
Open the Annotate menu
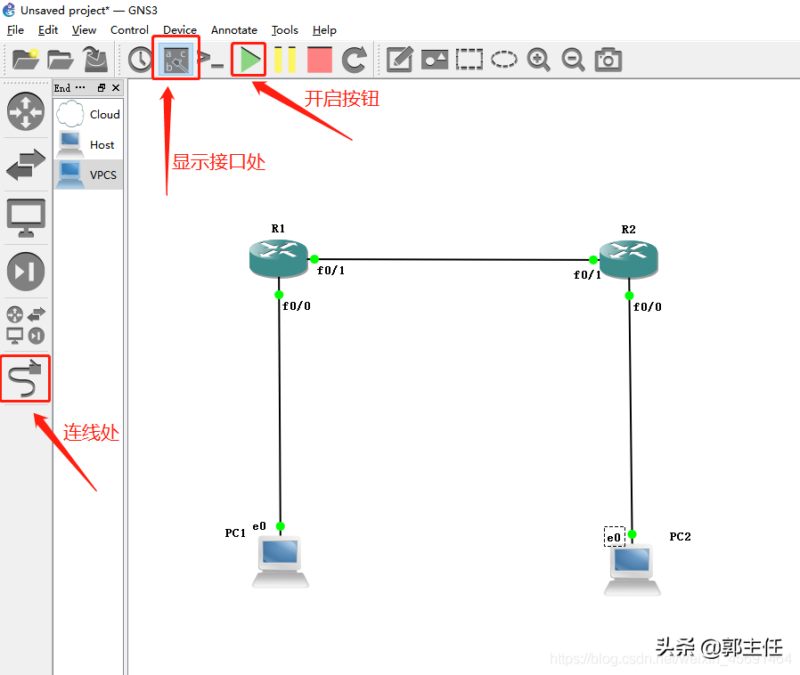pyautogui.click(x=234, y=30)
